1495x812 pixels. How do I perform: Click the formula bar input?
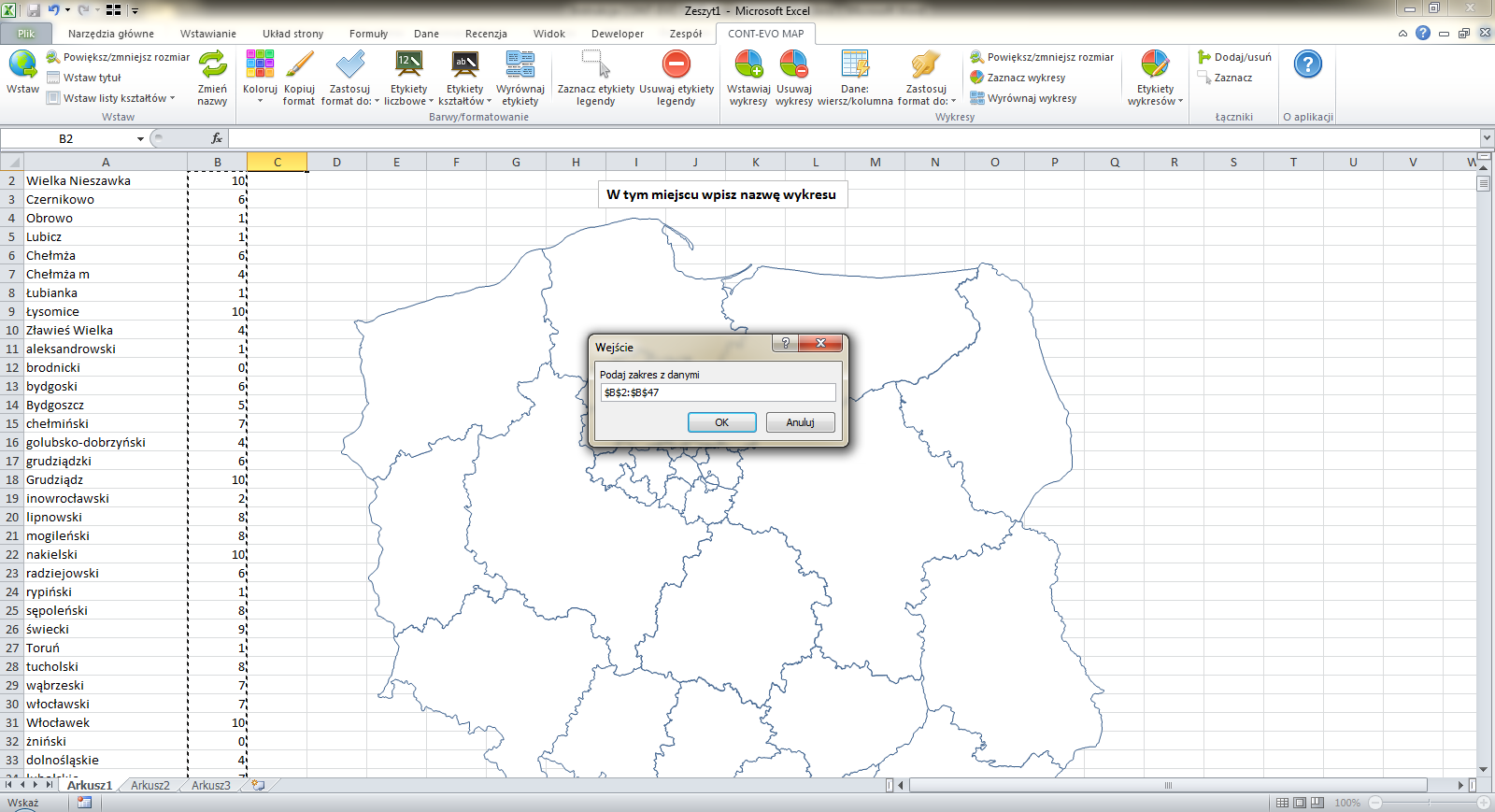pyautogui.click(x=853, y=138)
